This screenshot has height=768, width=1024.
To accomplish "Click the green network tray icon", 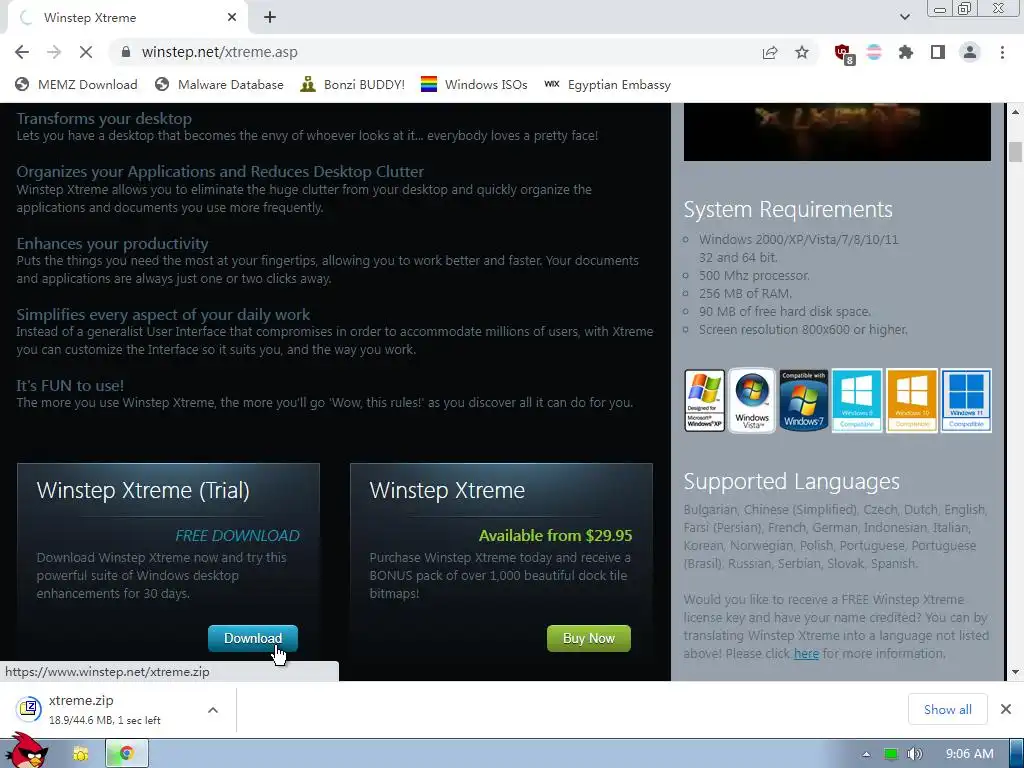I will click(x=890, y=754).
